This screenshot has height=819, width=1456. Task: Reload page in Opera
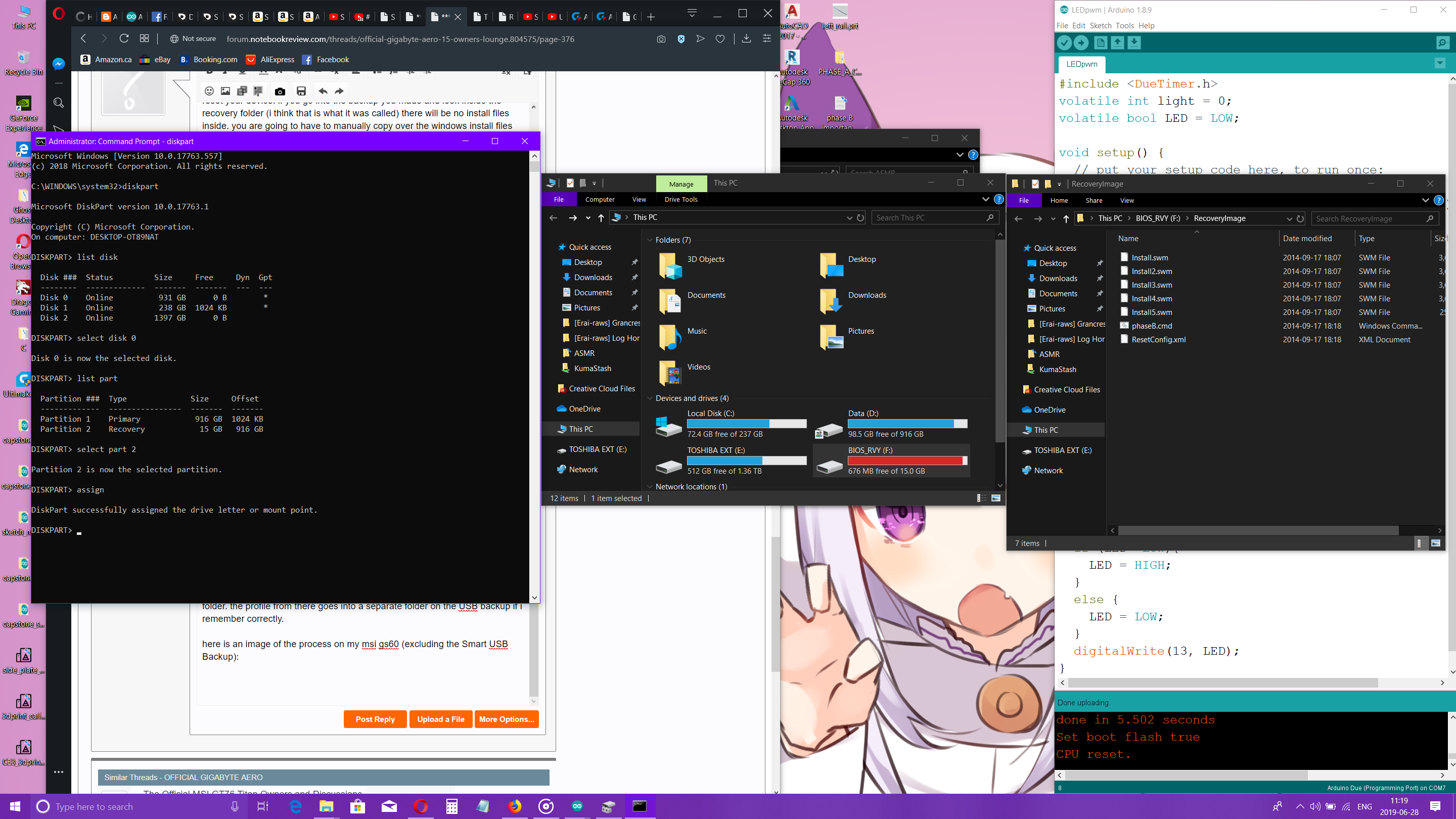124,38
